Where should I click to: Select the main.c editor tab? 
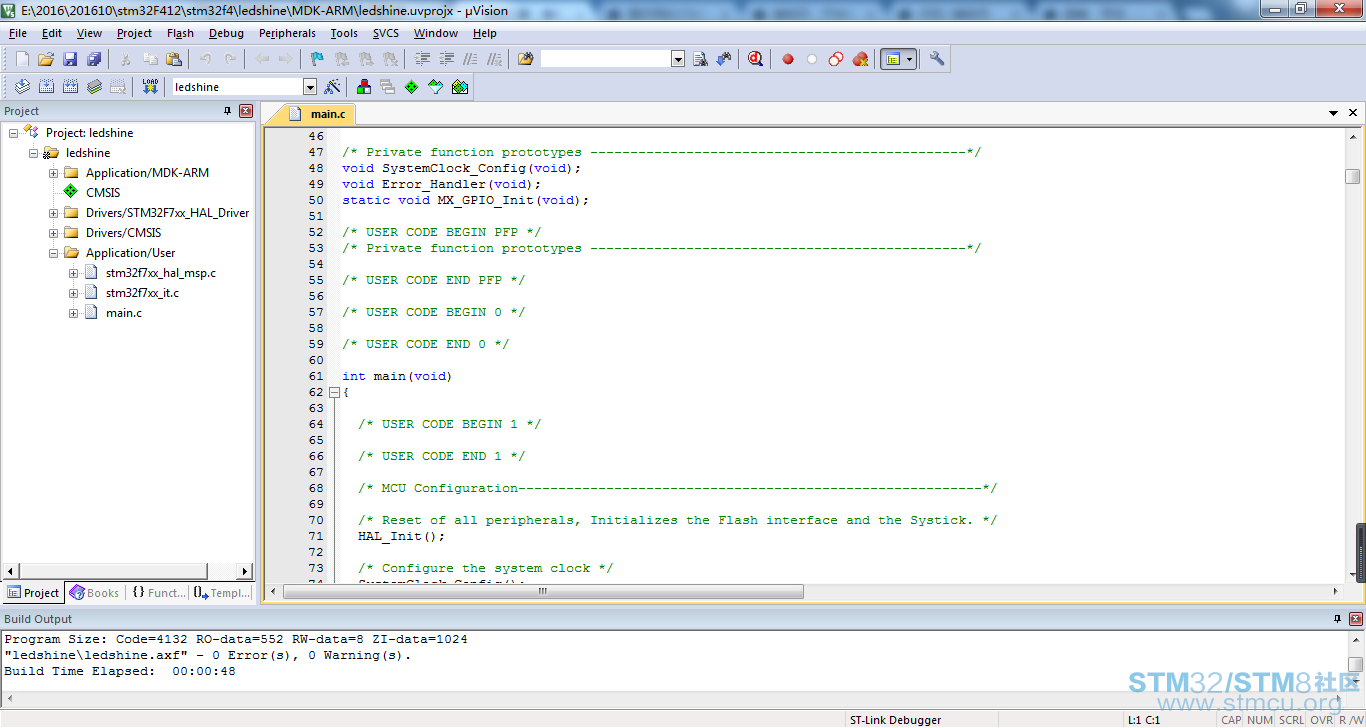click(x=318, y=114)
